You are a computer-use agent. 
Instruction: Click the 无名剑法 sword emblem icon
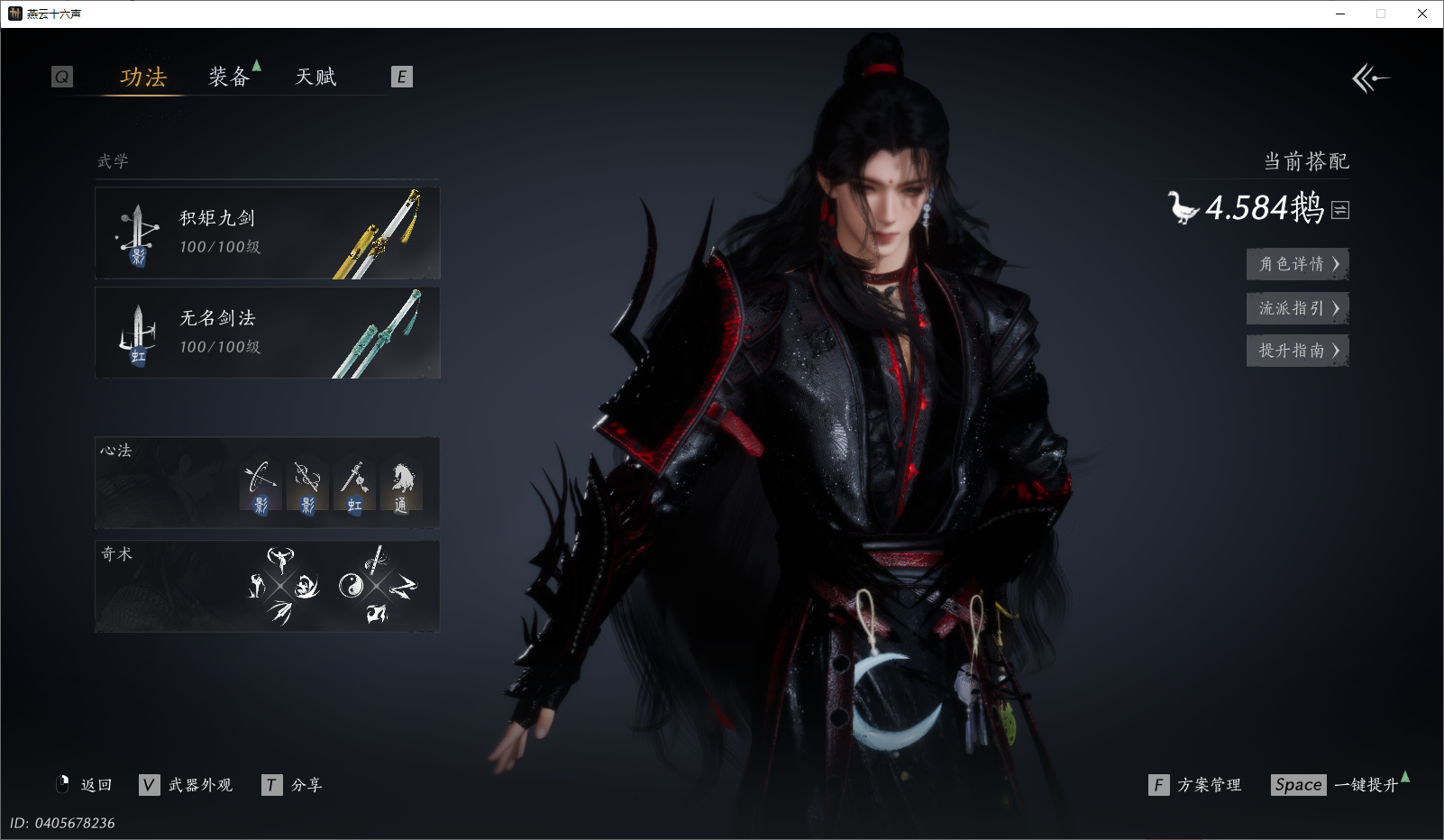[138, 336]
